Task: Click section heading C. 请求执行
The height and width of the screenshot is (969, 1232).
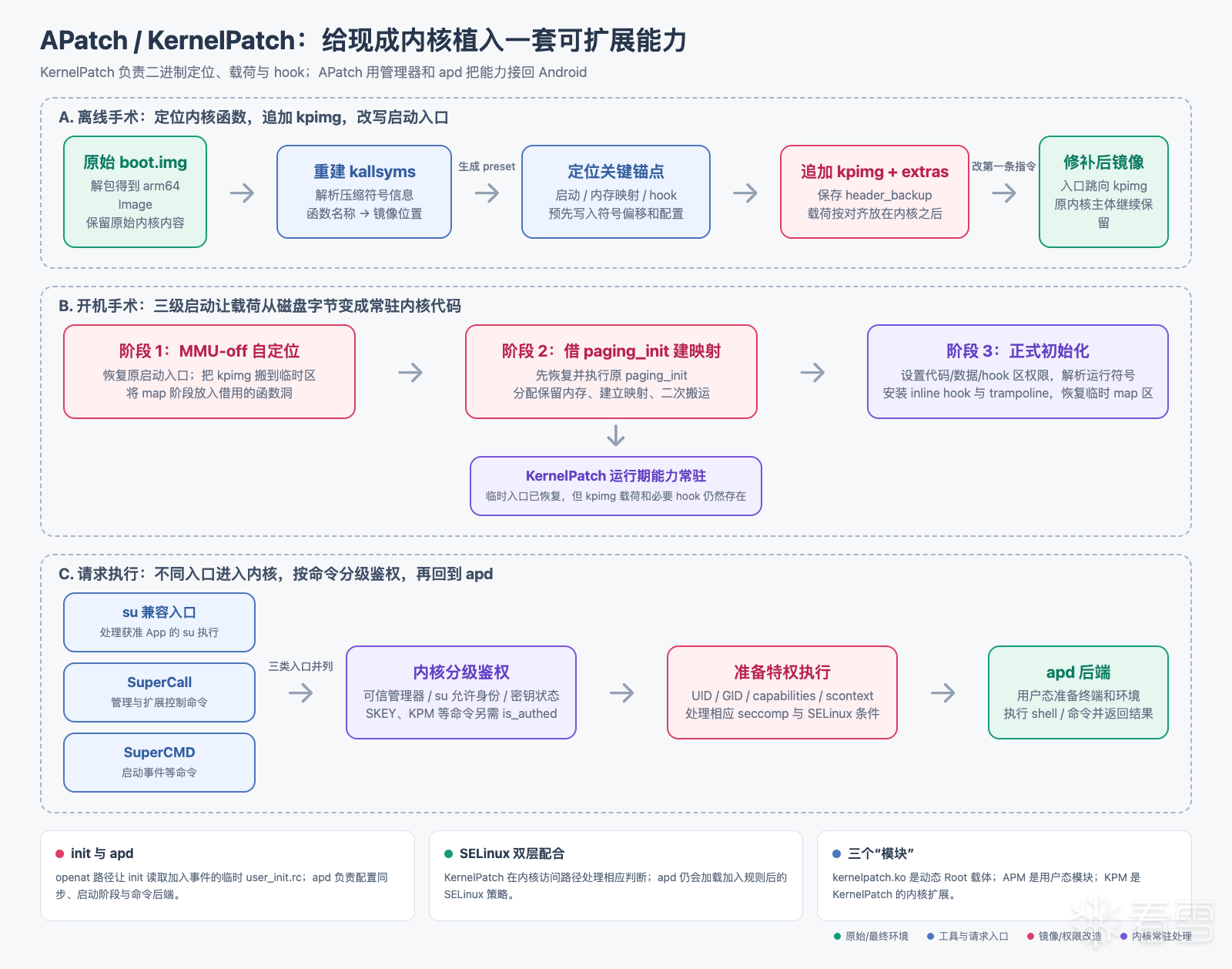Action: [x=276, y=574]
